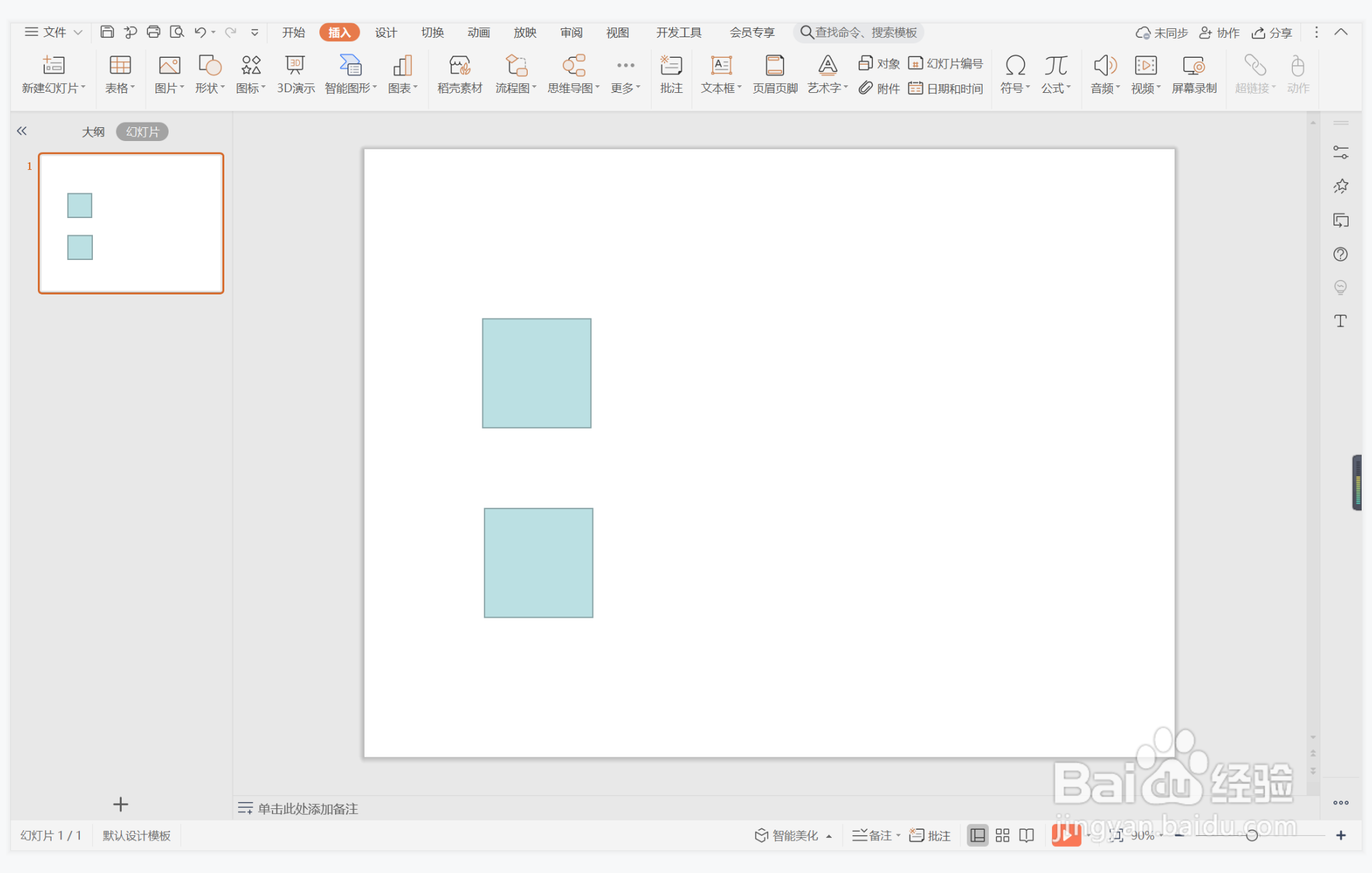
Task: Open the 文件 menu dropdown arrow
Action: click(78, 32)
